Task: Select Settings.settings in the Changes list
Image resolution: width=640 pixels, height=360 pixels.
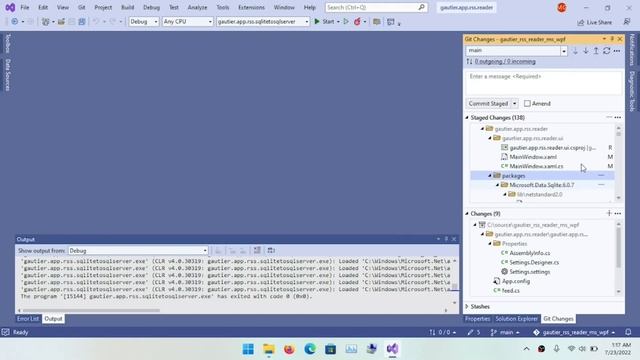Action: [529, 272]
